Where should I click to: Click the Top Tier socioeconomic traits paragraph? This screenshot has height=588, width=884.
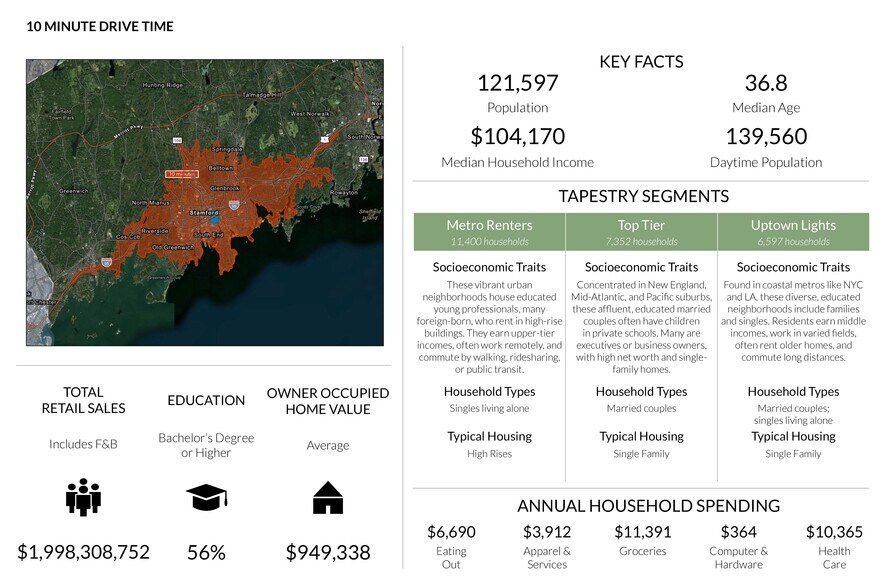pos(641,327)
